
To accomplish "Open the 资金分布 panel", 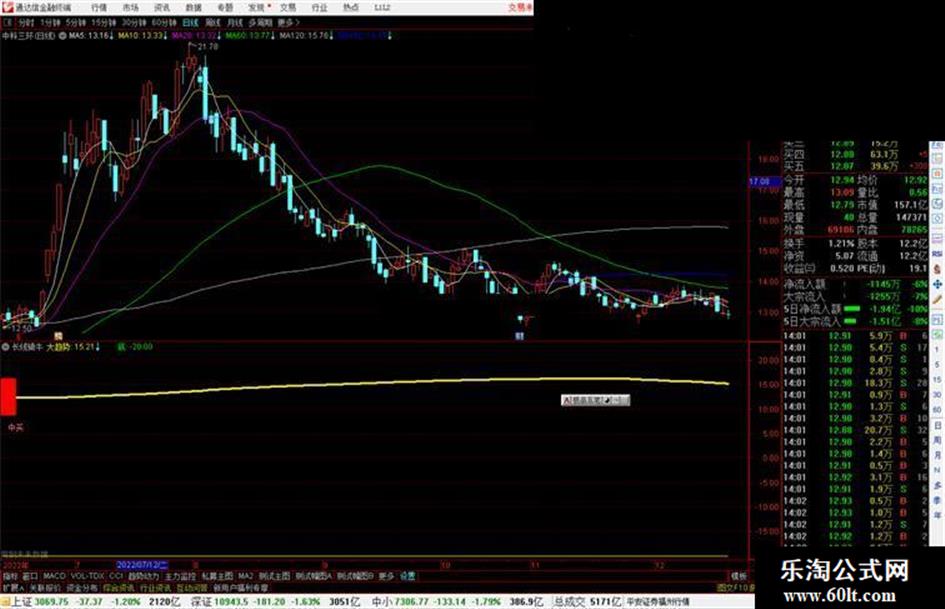I will (x=82, y=587).
